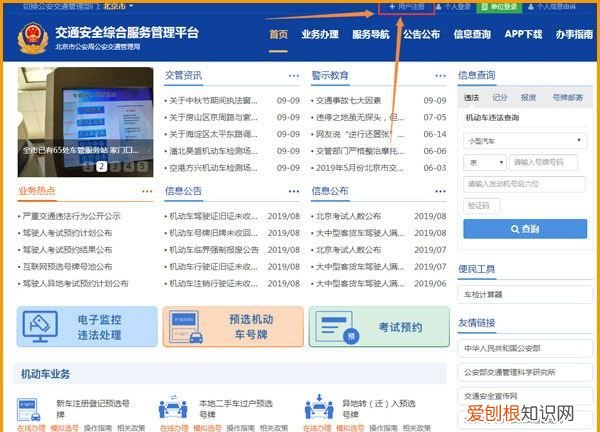Click the national emblem logo
The image size is (600, 432).
(33, 38)
